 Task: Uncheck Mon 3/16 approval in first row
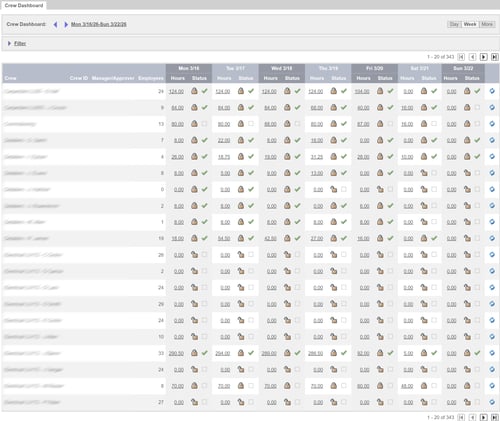pos(204,91)
